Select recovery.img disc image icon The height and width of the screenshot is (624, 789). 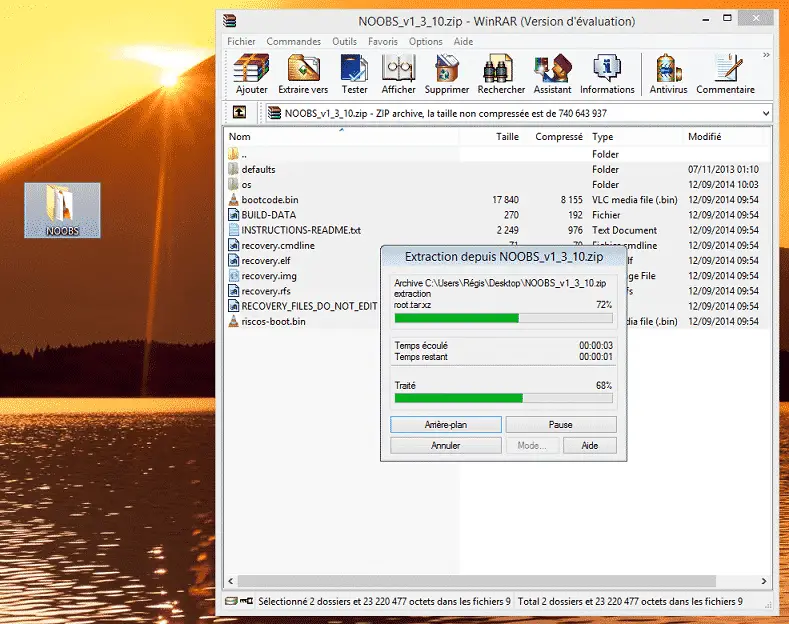tap(233, 275)
